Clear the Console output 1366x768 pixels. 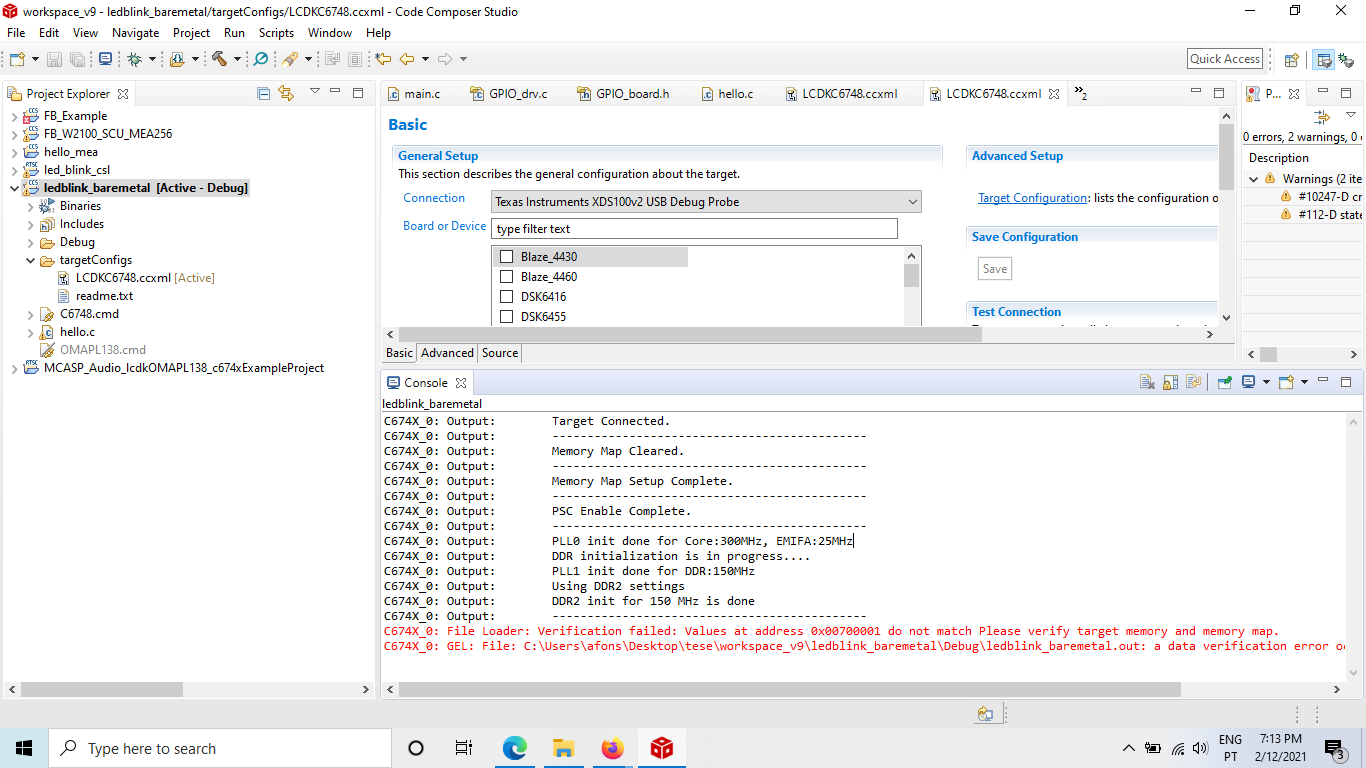(1148, 382)
